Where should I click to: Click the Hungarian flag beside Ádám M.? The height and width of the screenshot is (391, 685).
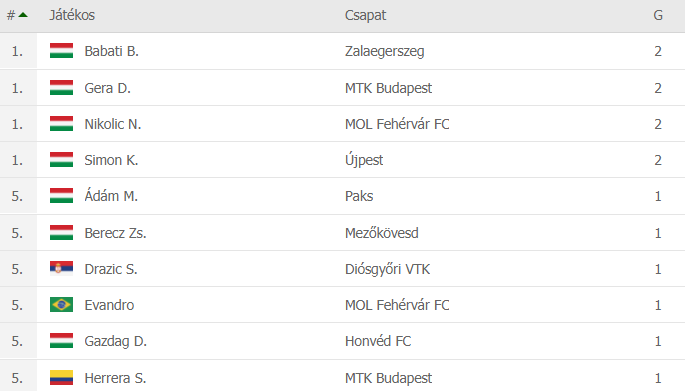coord(61,196)
